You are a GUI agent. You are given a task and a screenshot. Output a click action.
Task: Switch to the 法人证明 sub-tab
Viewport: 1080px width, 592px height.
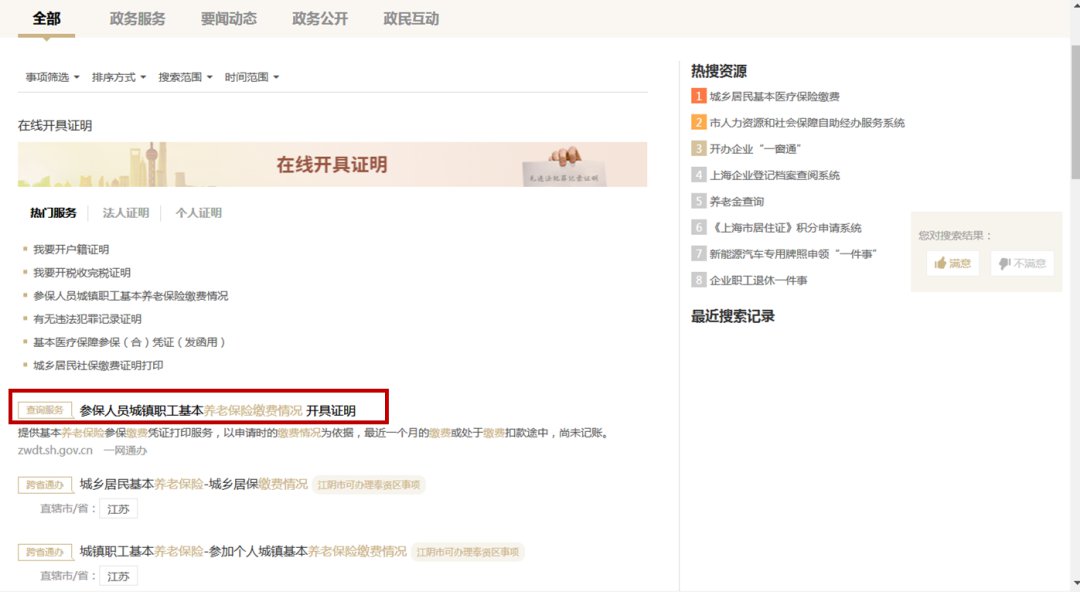(125, 213)
